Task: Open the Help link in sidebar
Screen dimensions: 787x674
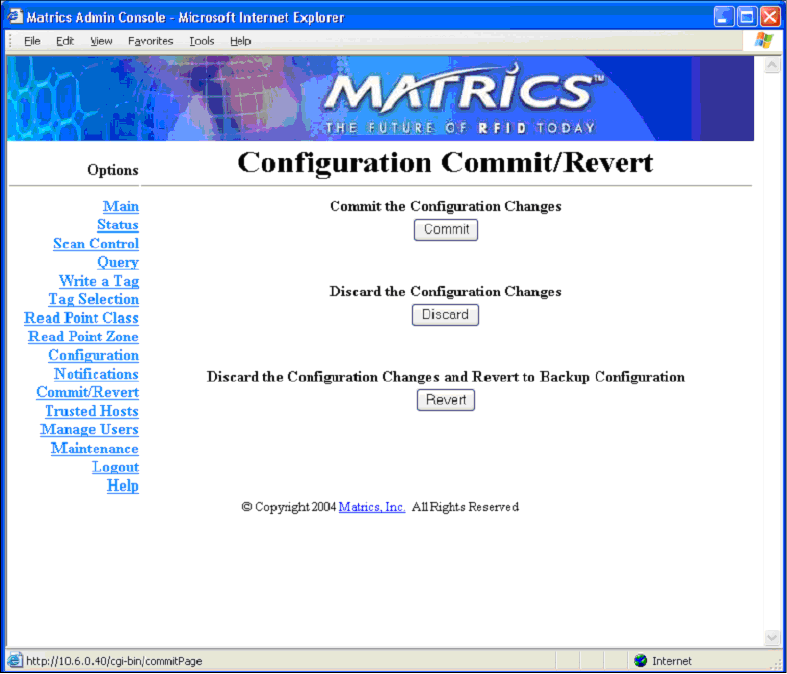Action: tap(123, 486)
